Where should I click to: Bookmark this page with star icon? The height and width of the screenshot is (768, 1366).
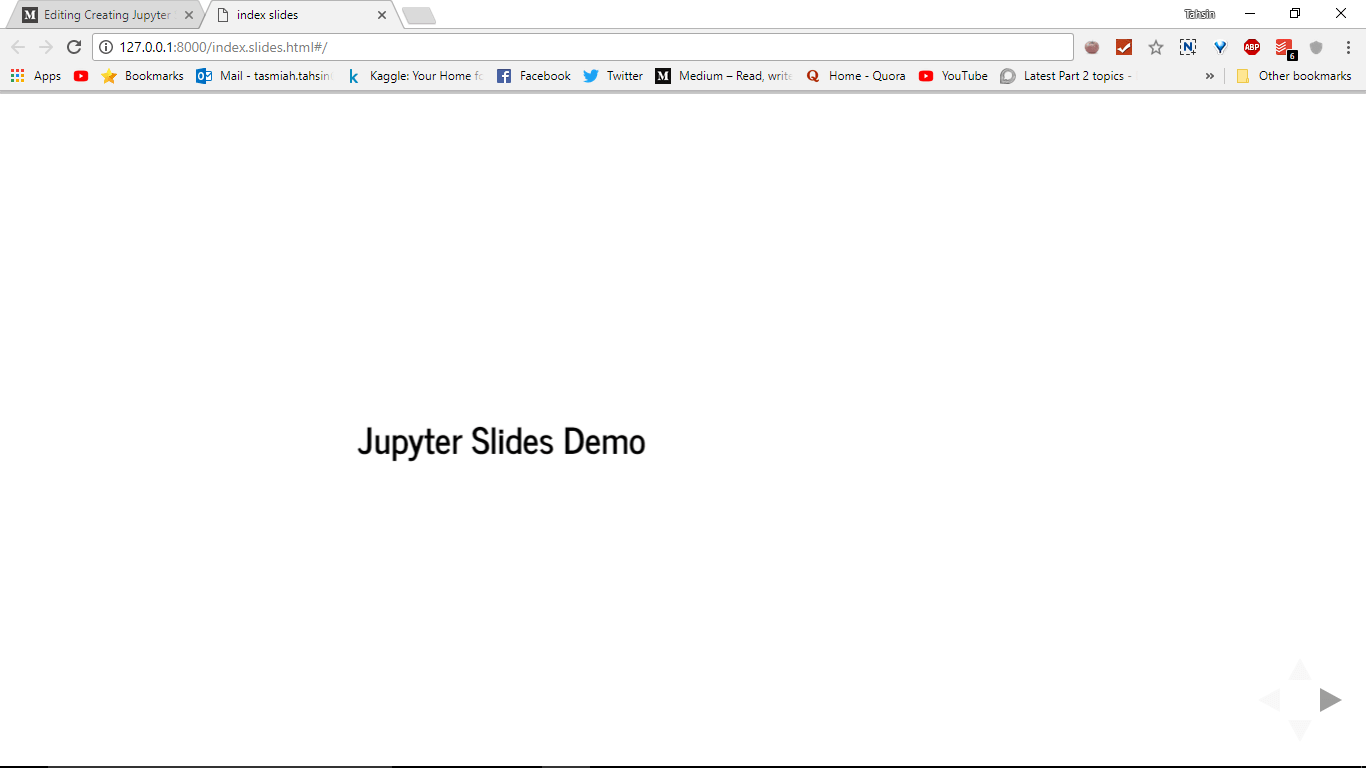click(x=1156, y=47)
